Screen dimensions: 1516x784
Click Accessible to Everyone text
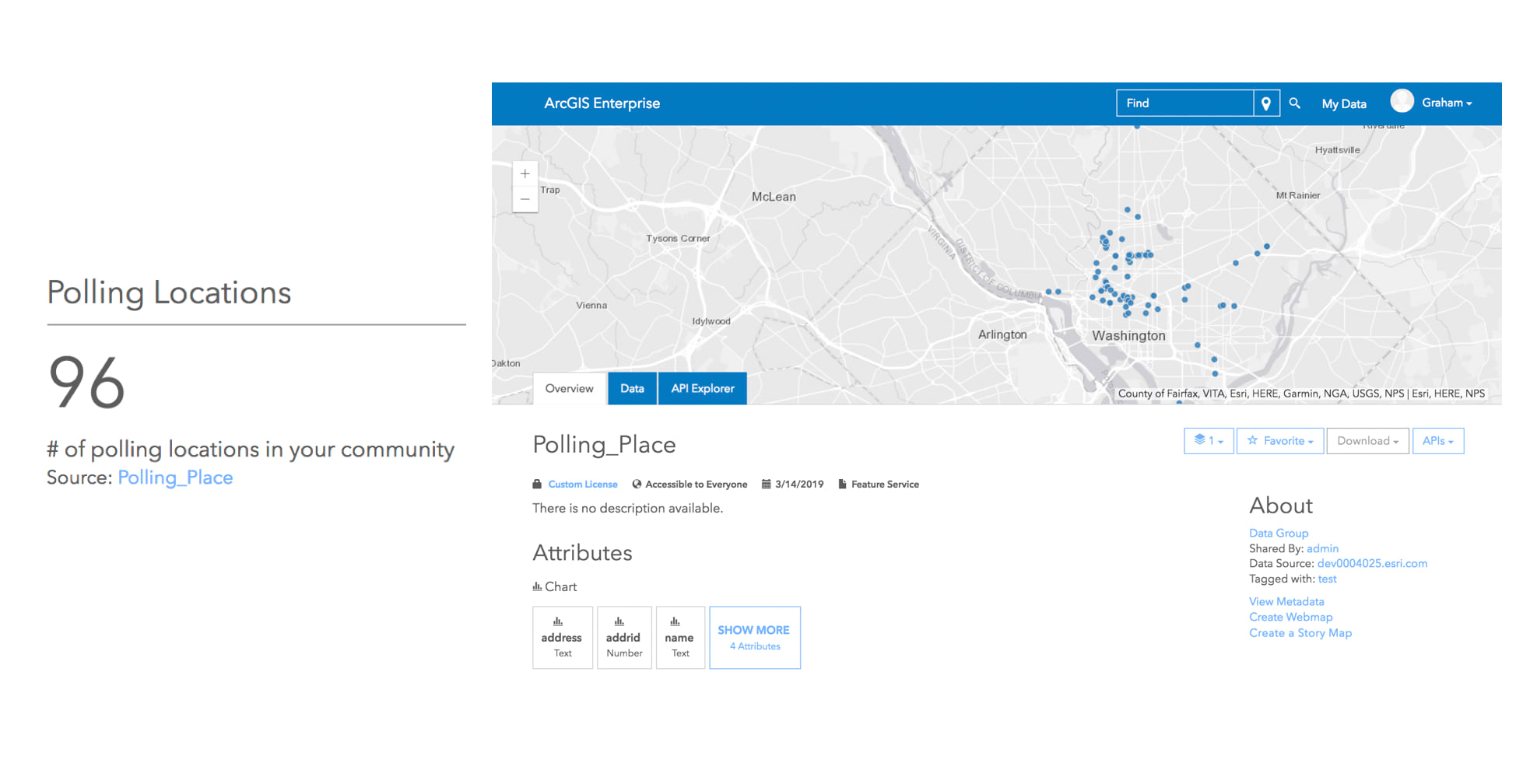coord(696,485)
